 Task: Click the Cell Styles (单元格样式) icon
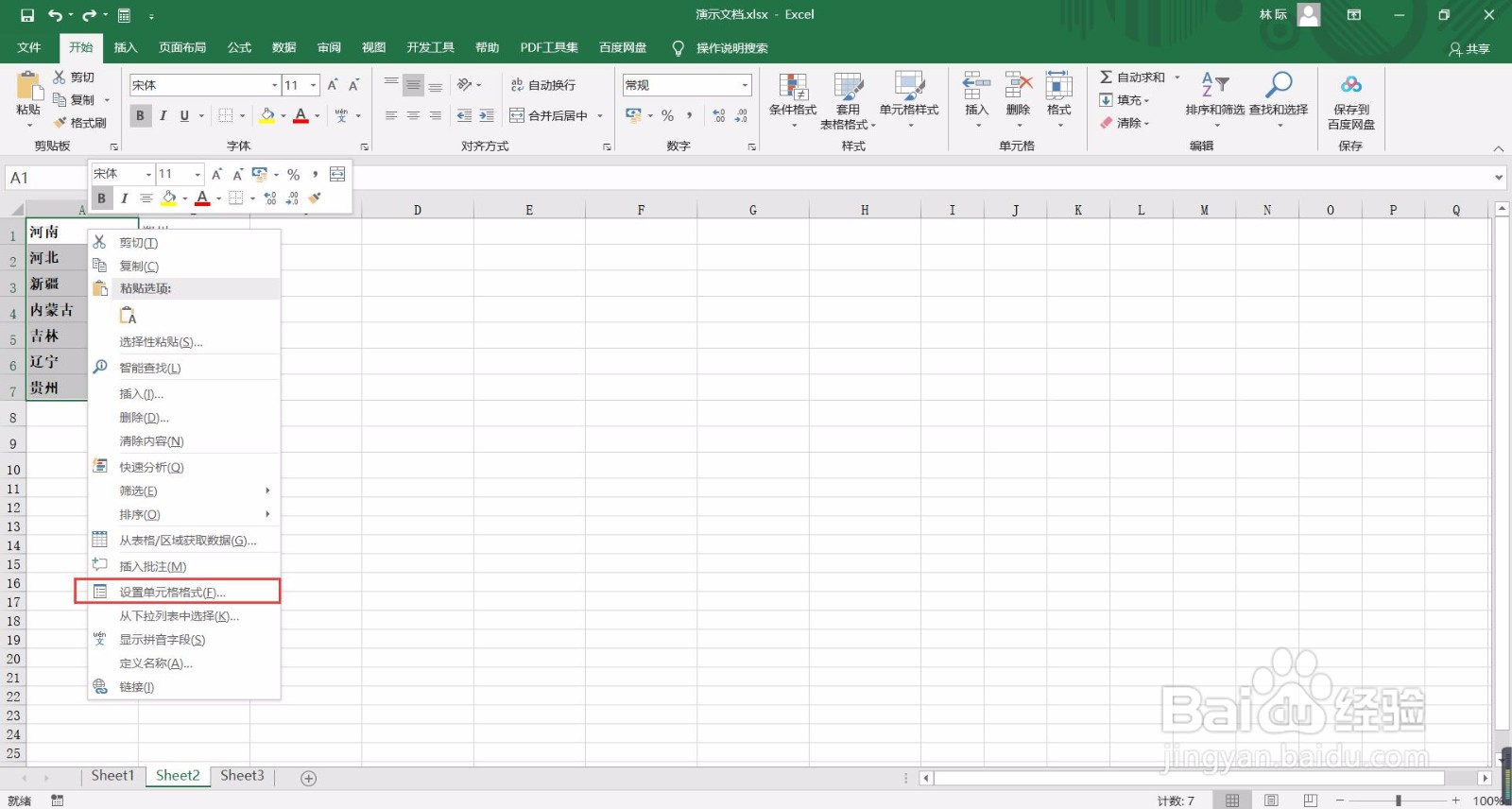pos(909,87)
